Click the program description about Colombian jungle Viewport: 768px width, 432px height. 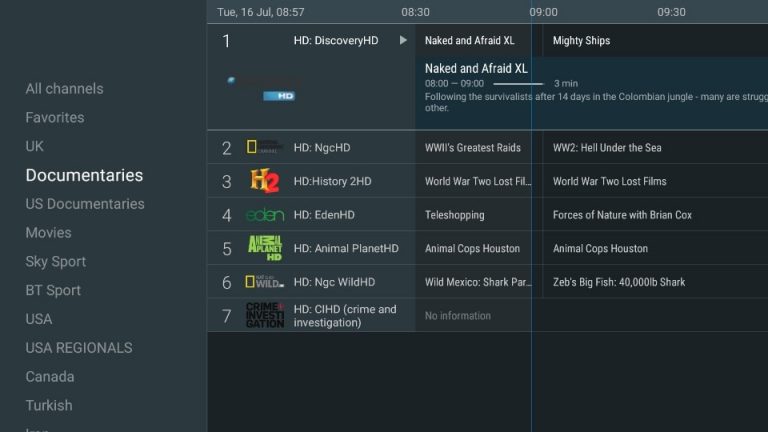[x=596, y=102]
